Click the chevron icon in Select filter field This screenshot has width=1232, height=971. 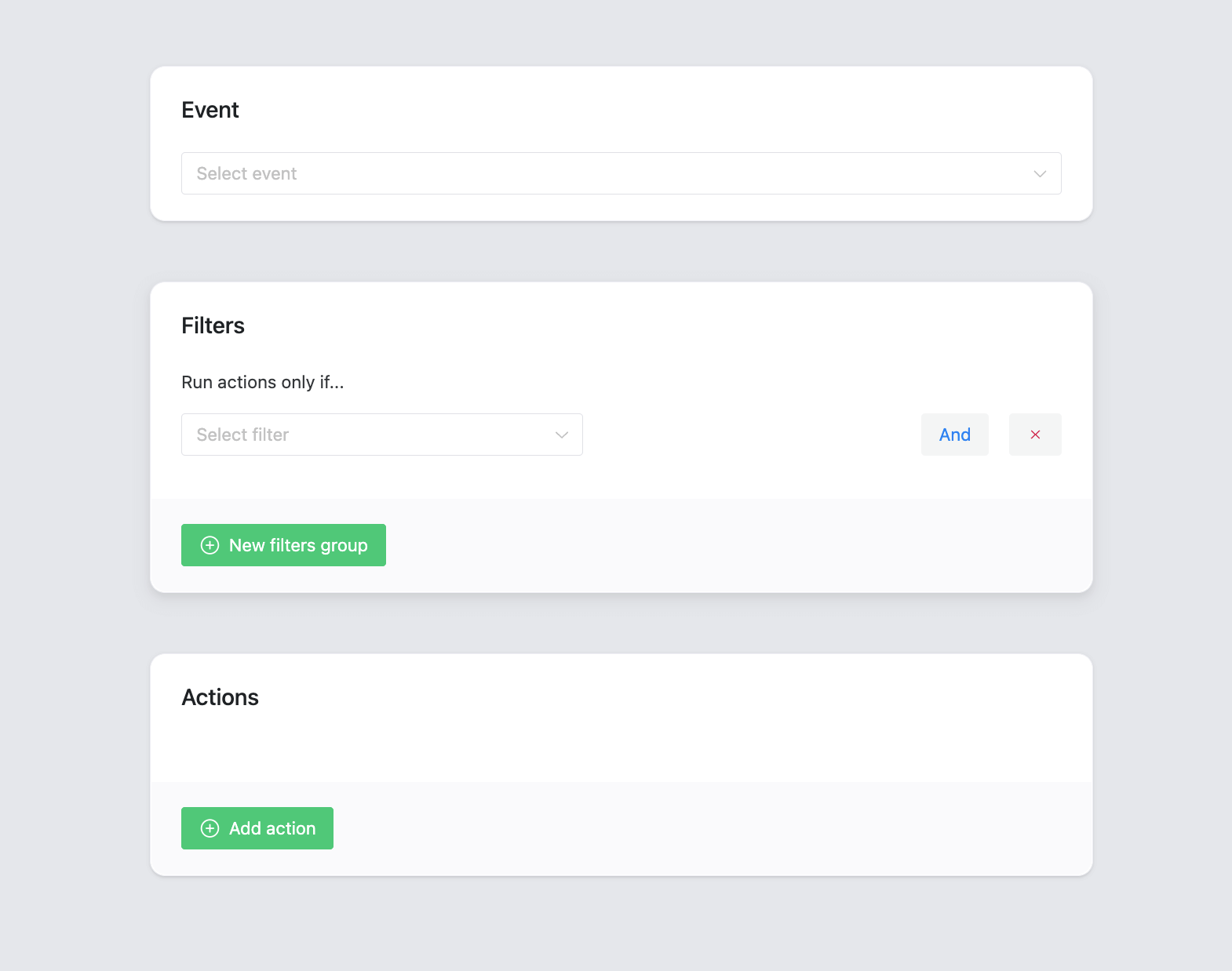[560, 434]
